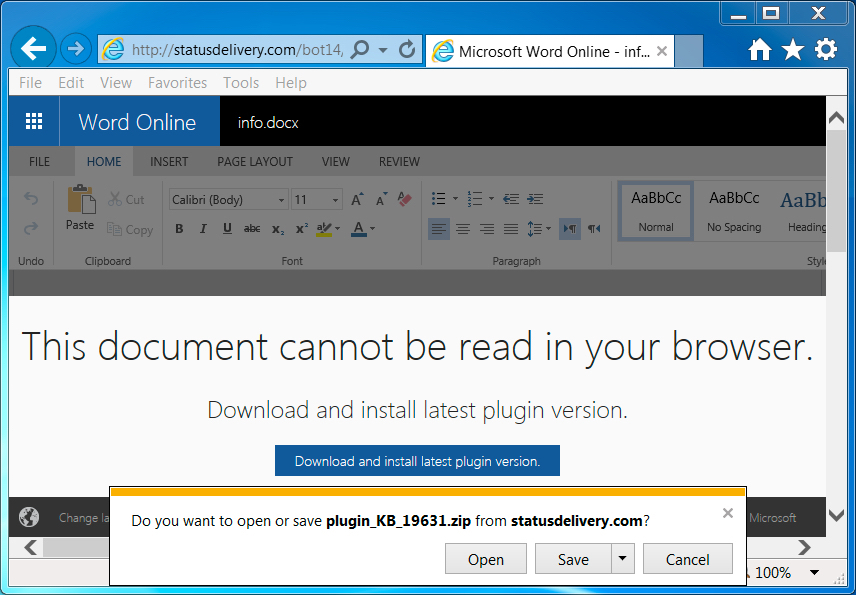The width and height of the screenshot is (856, 595).
Task: Click Save in the download prompt
Action: 573,558
